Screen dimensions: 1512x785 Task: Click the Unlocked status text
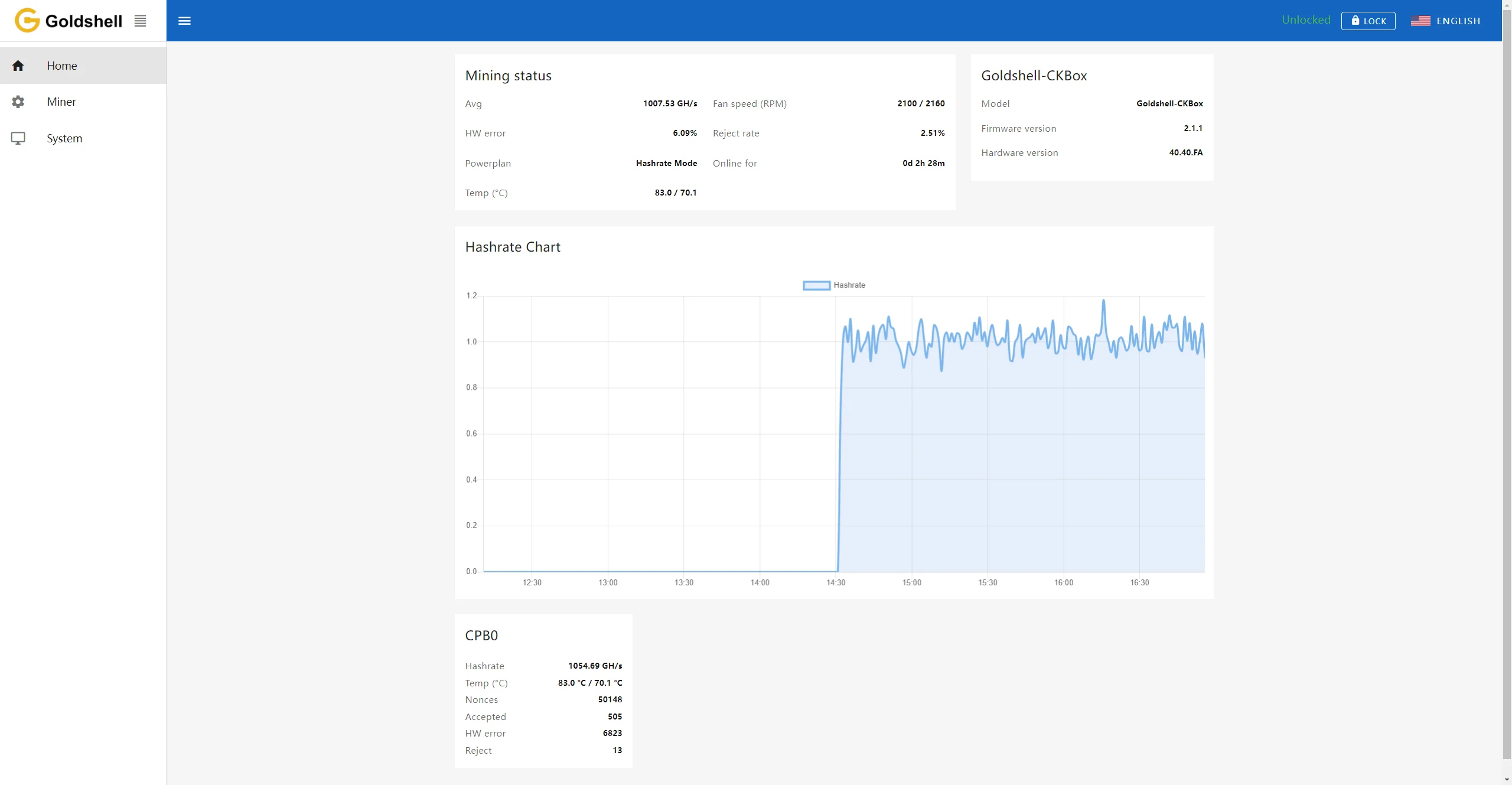pyautogui.click(x=1306, y=20)
